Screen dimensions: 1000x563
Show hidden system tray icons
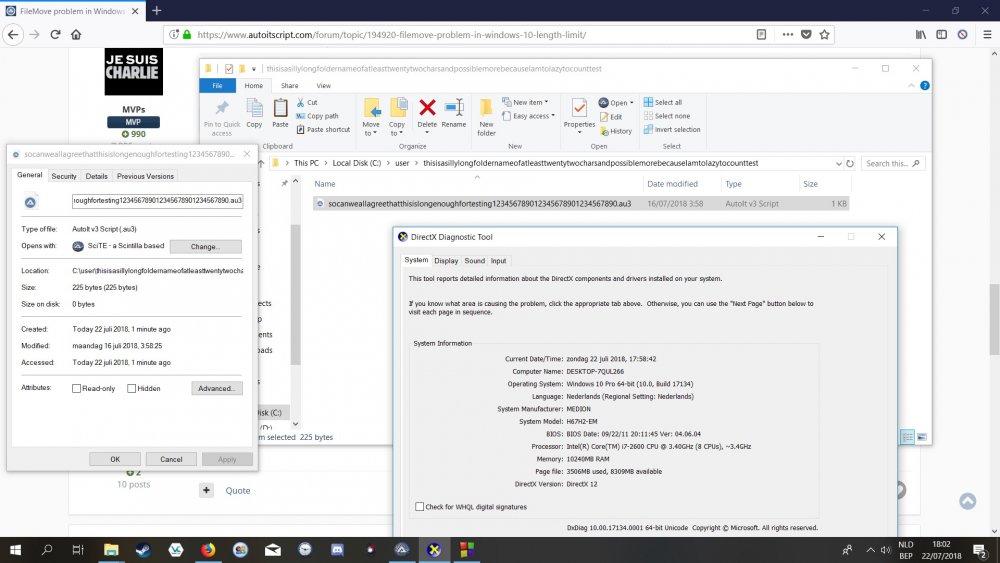[870, 550]
